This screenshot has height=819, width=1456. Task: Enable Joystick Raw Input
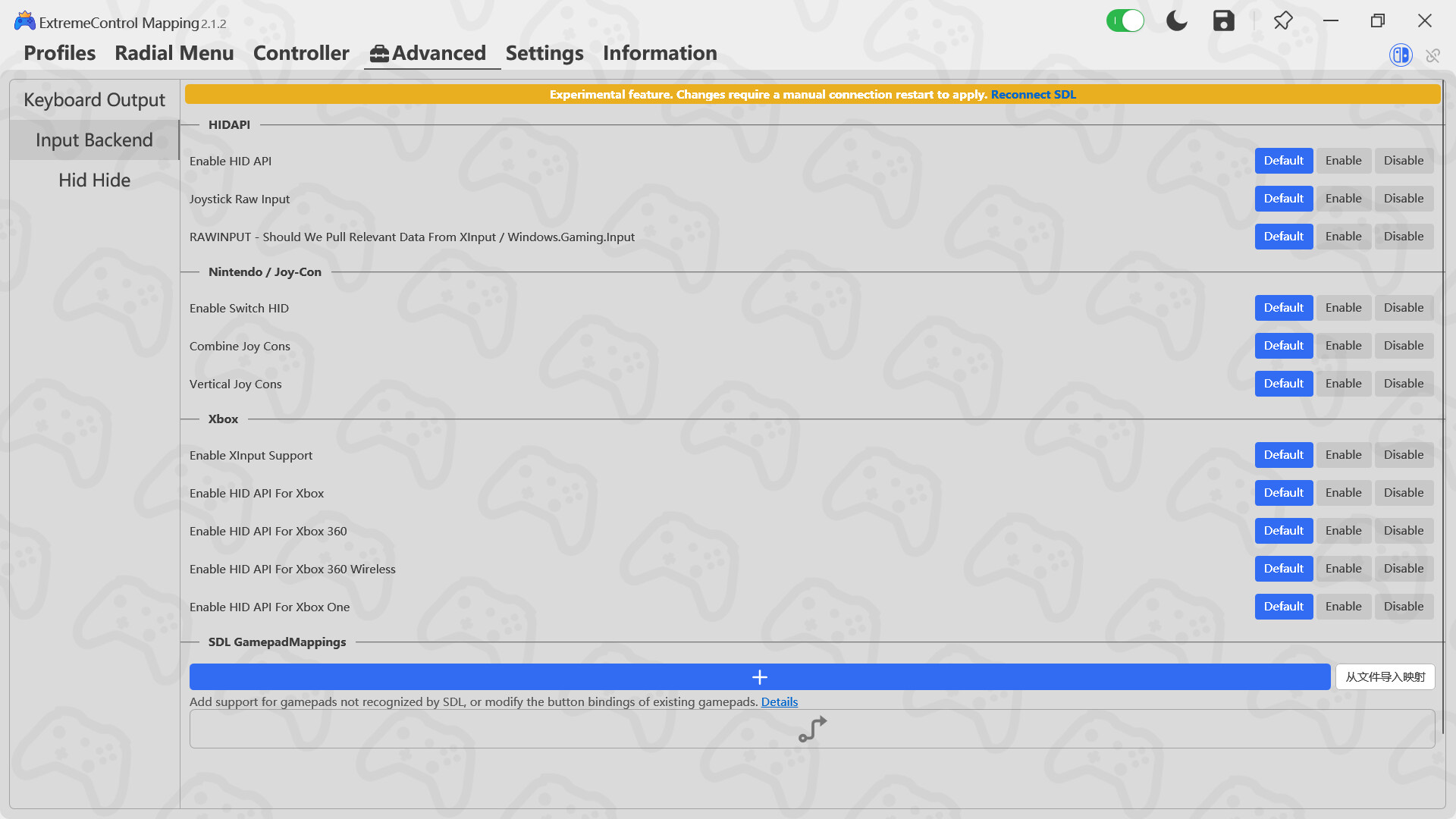pos(1342,198)
